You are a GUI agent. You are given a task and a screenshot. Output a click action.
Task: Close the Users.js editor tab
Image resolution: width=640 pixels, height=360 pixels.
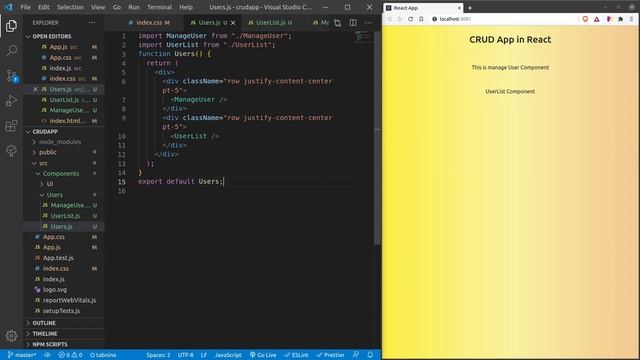click(233, 23)
